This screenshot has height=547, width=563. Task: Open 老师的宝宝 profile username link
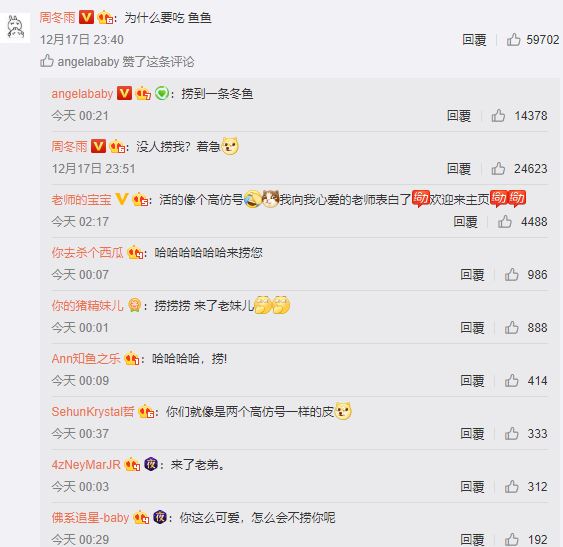82,200
